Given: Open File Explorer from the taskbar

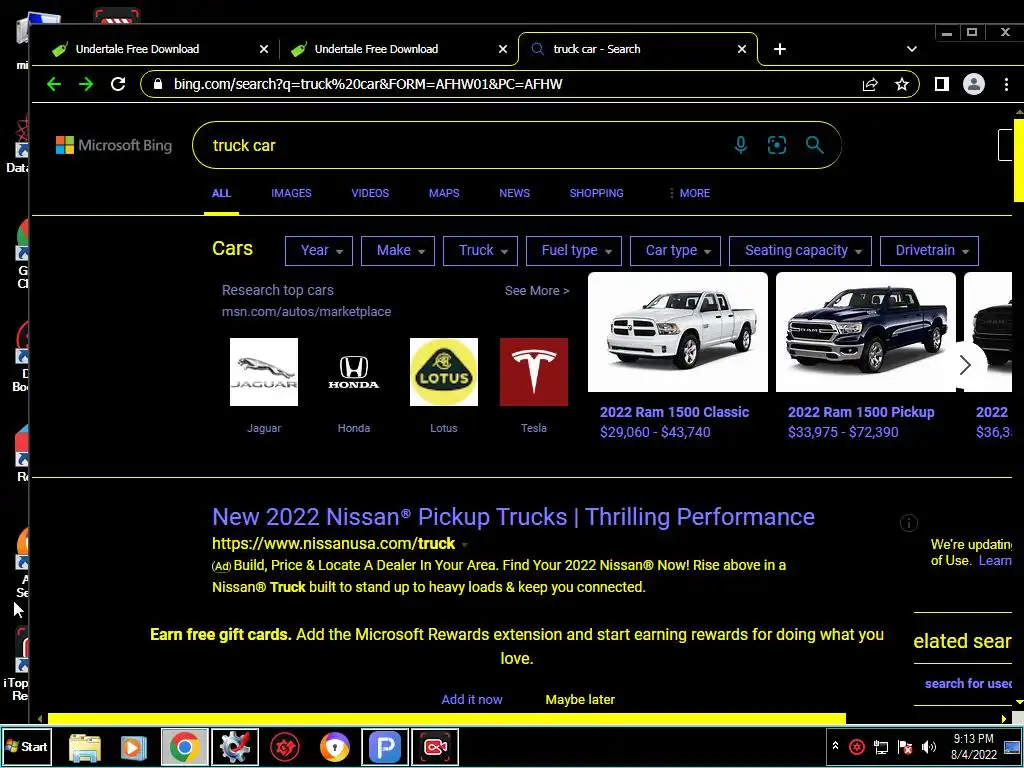Looking at the screenshot, I should pos(84,746).
